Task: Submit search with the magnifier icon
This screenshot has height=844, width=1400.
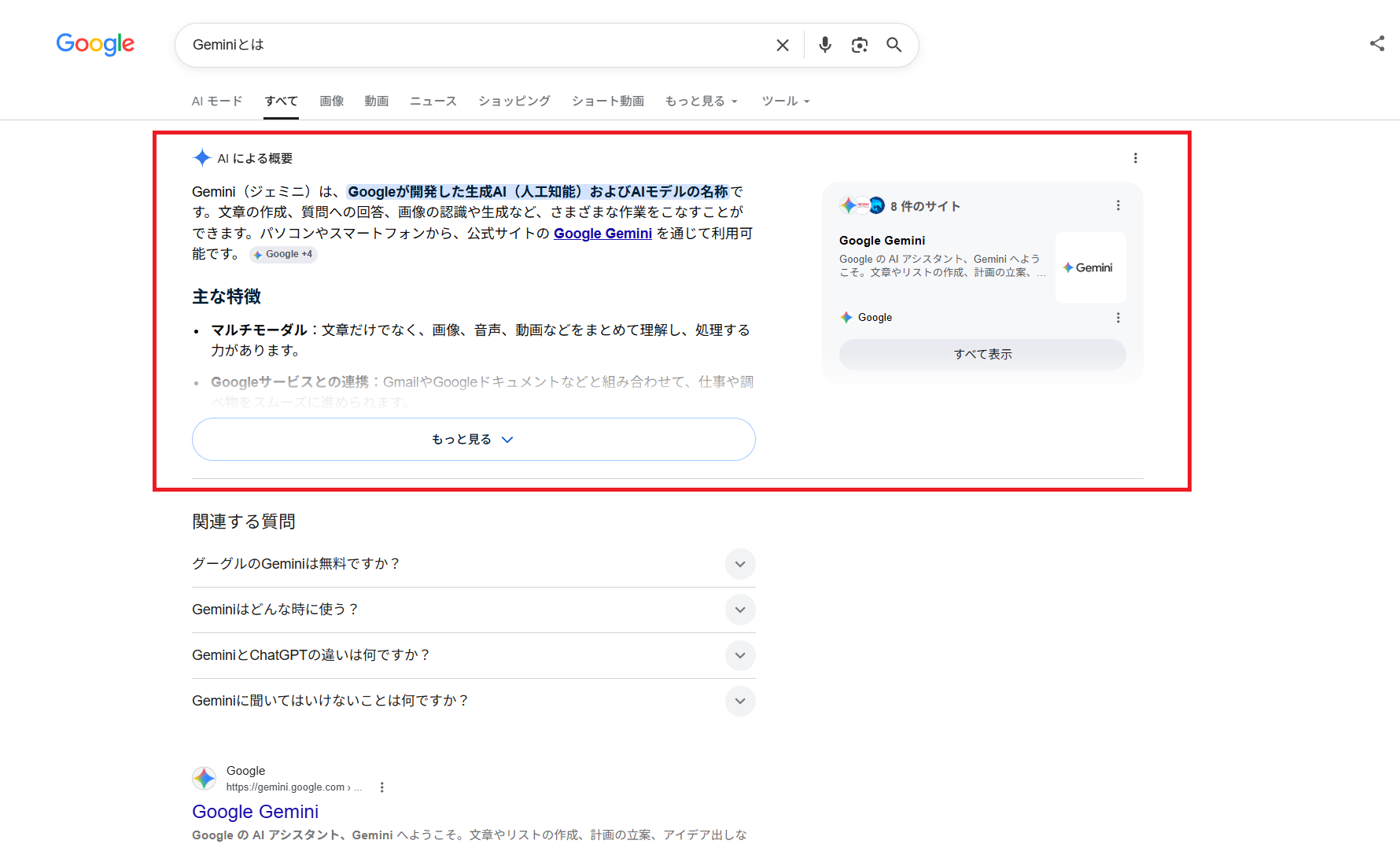Action: pos(894,45)
